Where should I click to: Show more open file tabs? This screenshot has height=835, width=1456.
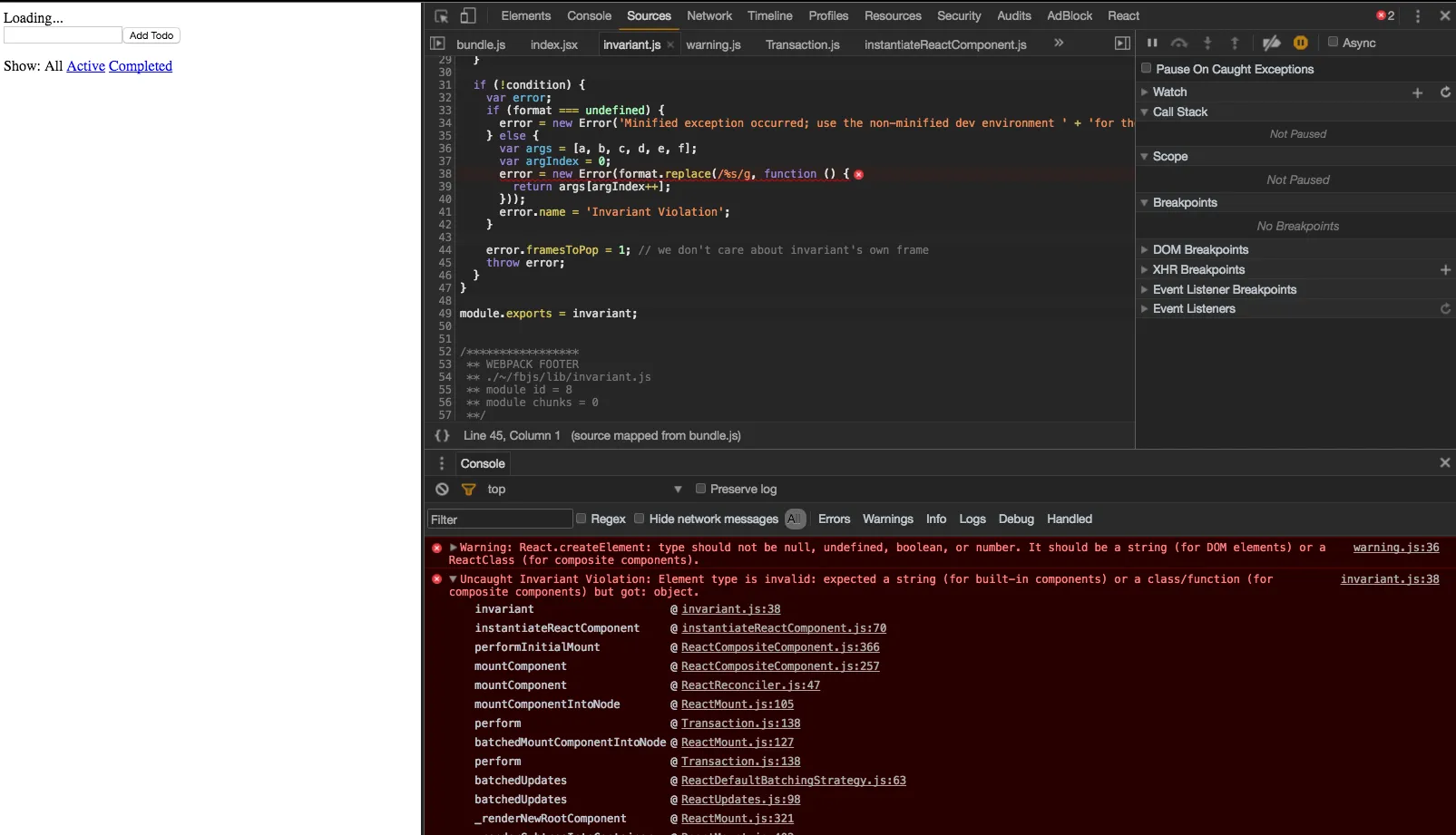pyautogui.click(x=1058, y=43)
